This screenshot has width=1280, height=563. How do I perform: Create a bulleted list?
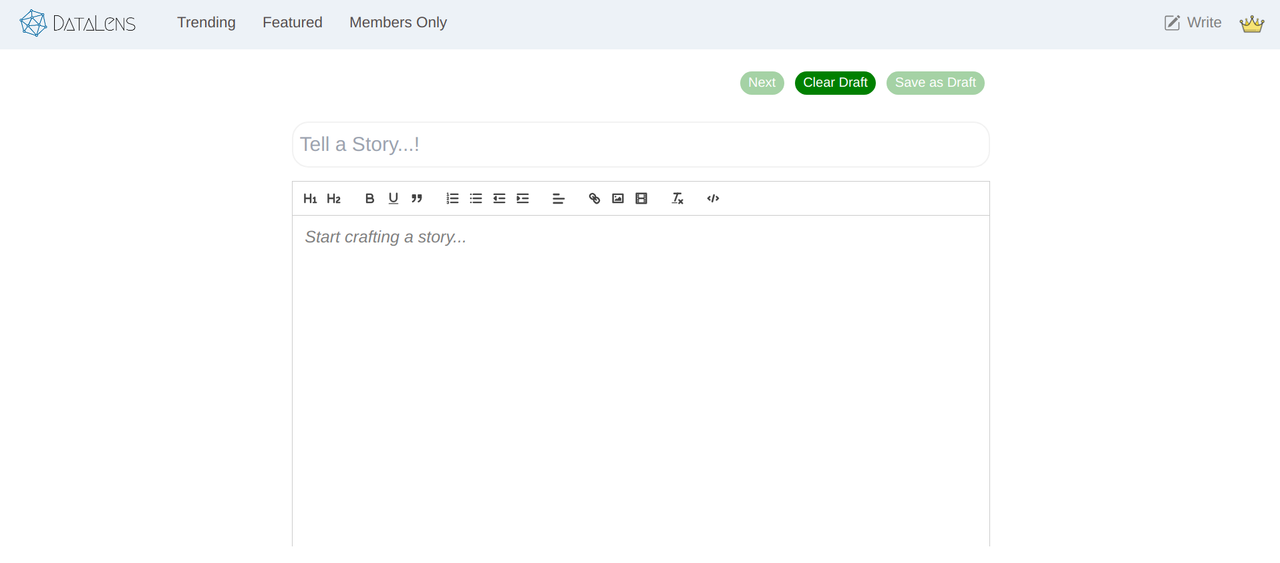tap(476, 198)
